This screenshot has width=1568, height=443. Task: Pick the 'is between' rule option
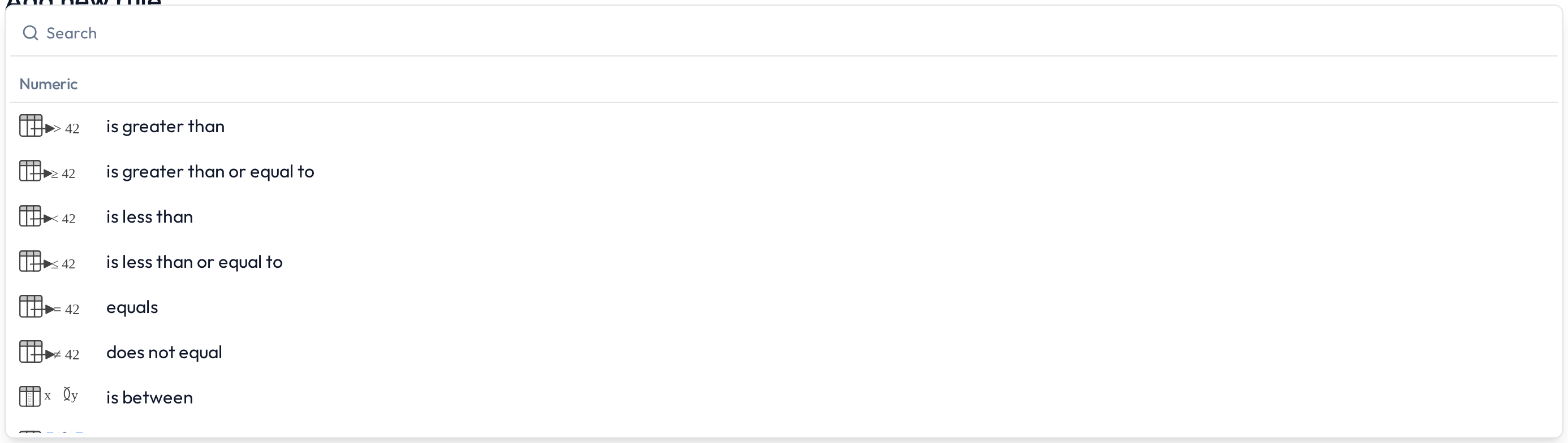click(x=149, y=397)
